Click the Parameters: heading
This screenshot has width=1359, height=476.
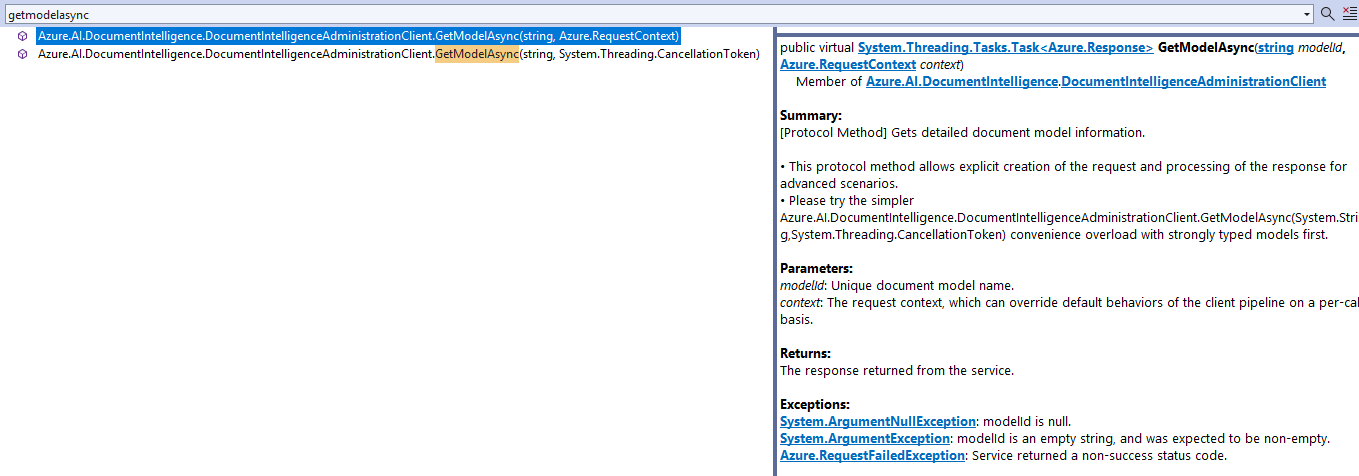[x=816, y=268]
